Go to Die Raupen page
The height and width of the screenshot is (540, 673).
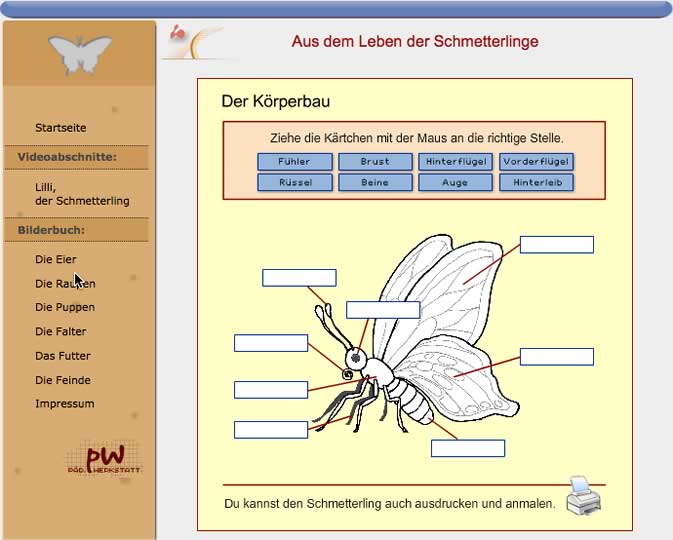click(x=65, y=284)
